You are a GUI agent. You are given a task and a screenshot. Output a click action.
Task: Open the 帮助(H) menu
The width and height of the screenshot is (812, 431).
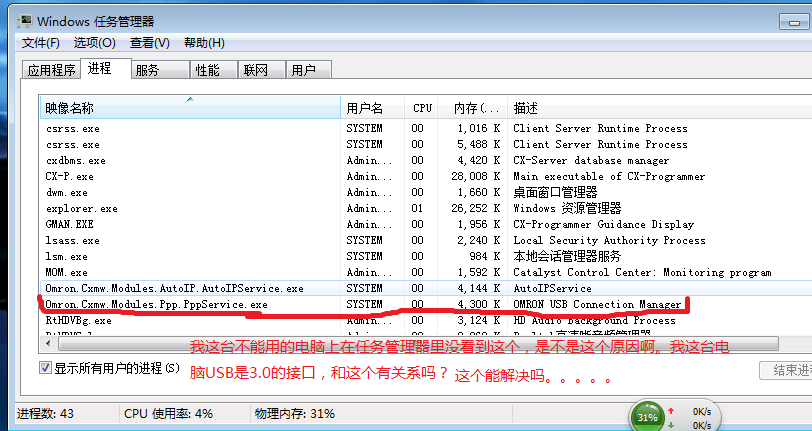pos(204,43)
